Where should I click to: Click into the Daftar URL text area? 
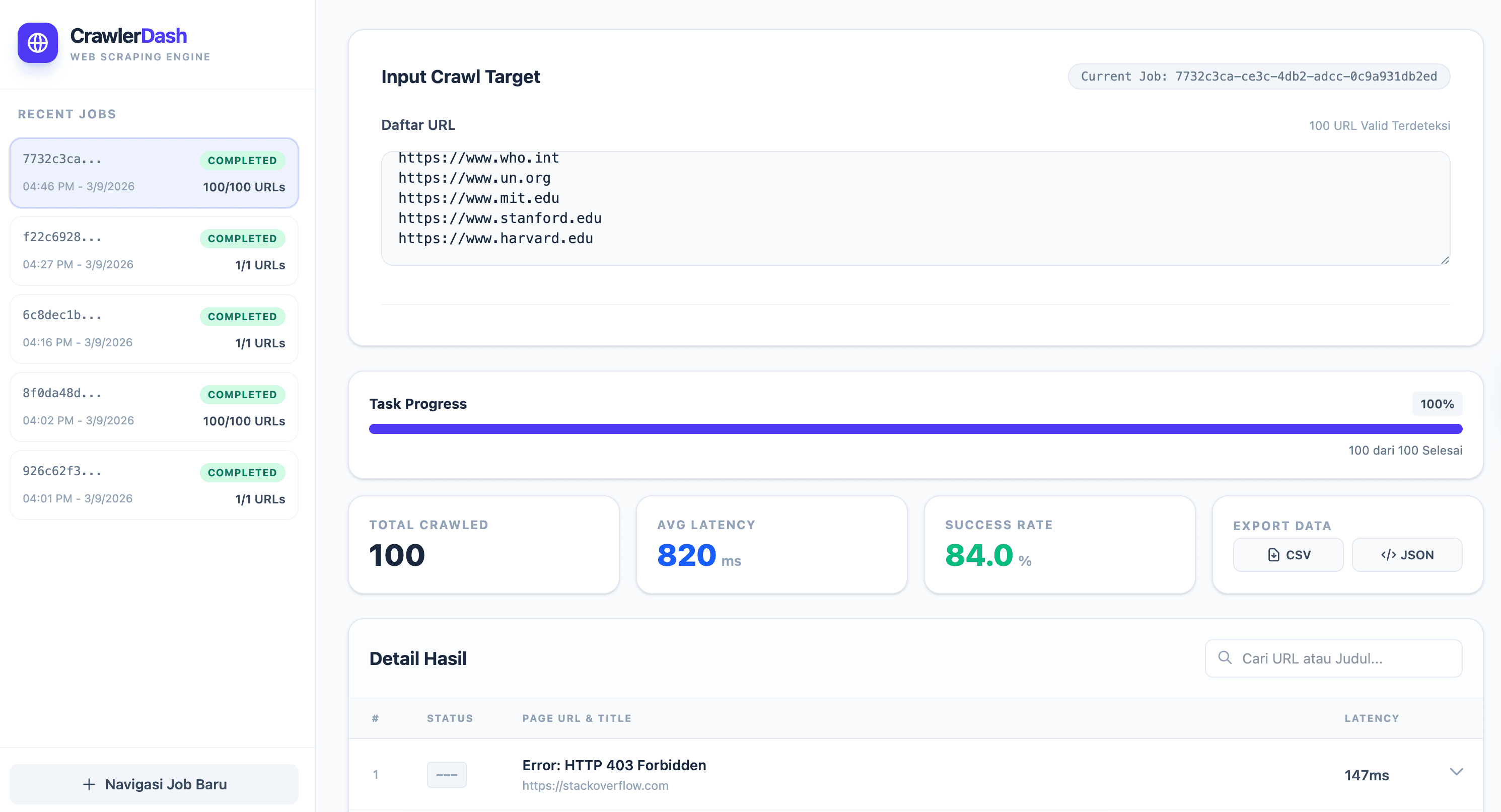click(x=915, y=208)
